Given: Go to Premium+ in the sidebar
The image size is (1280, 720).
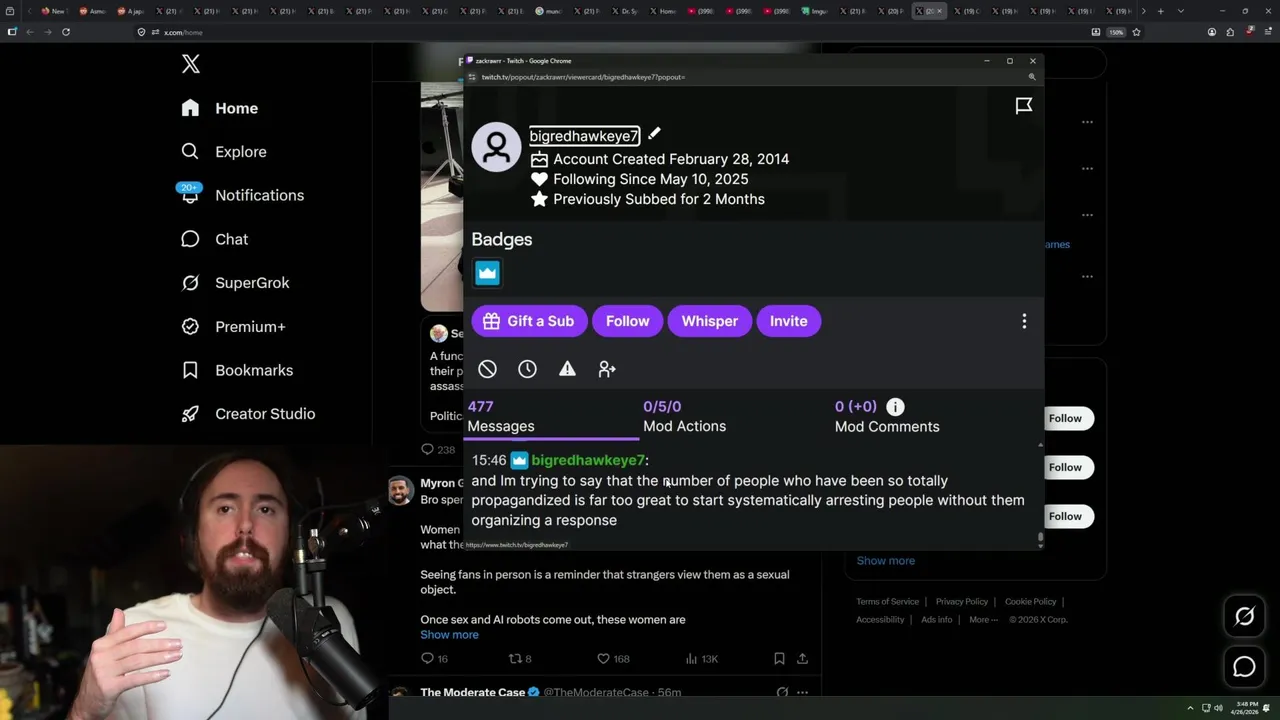Looking at the screenshot, I should click(x=233, y=326).
